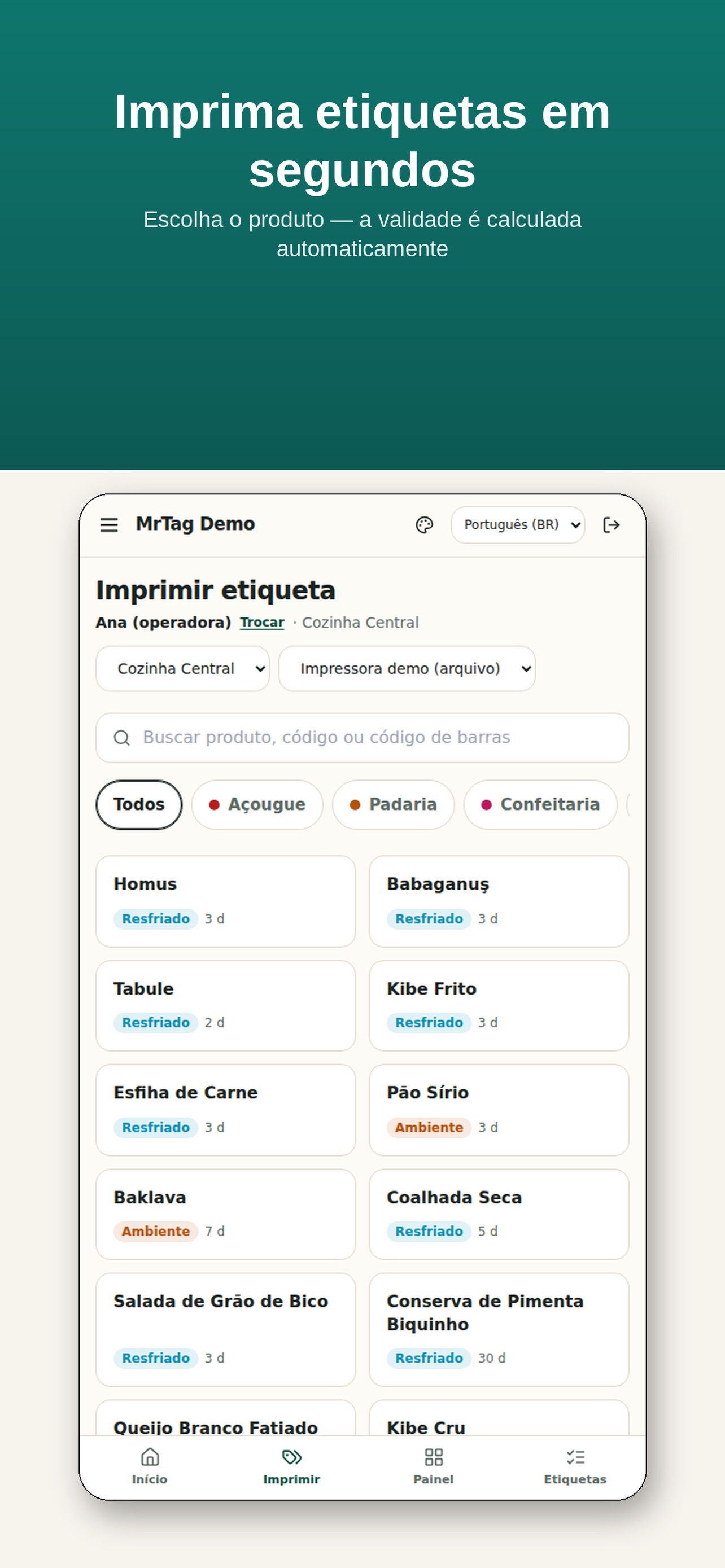Viewport: 725px width, 1568px height.
Task: Select the Confeitaria category filter
Action: tap(540, 805)
